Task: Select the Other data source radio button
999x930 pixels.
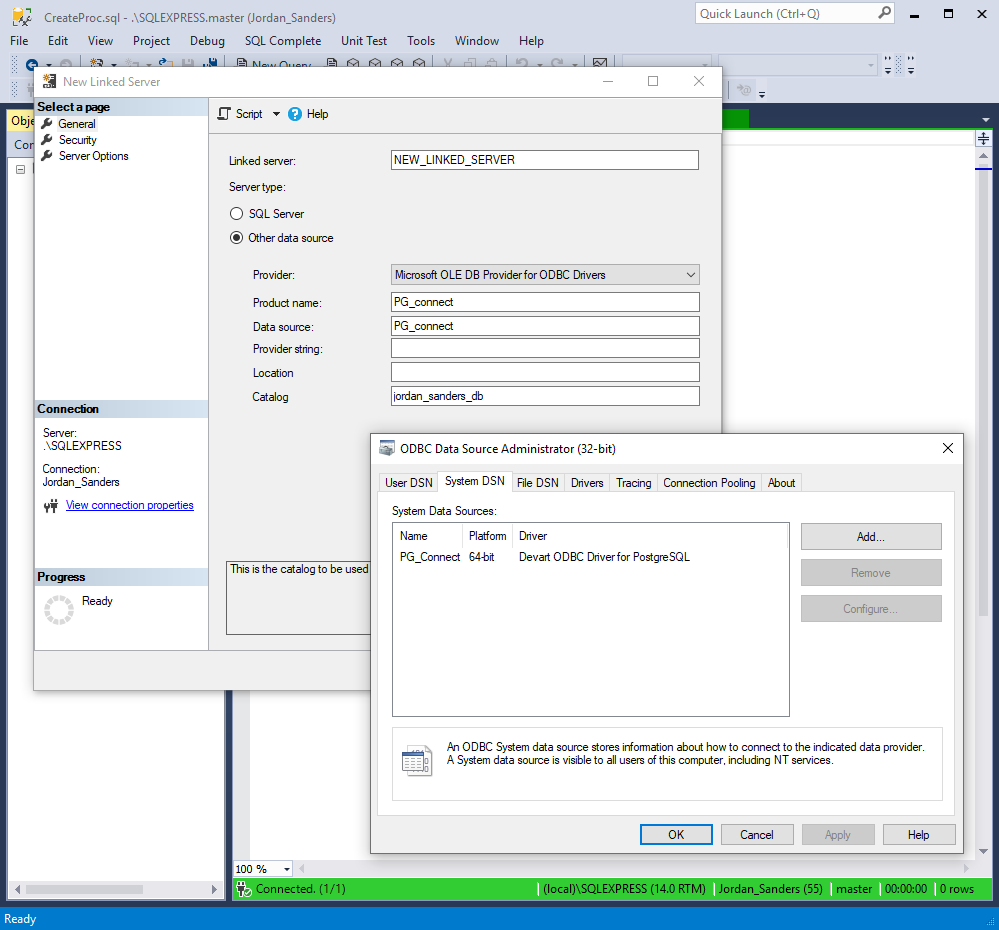Action: point(236,238)
